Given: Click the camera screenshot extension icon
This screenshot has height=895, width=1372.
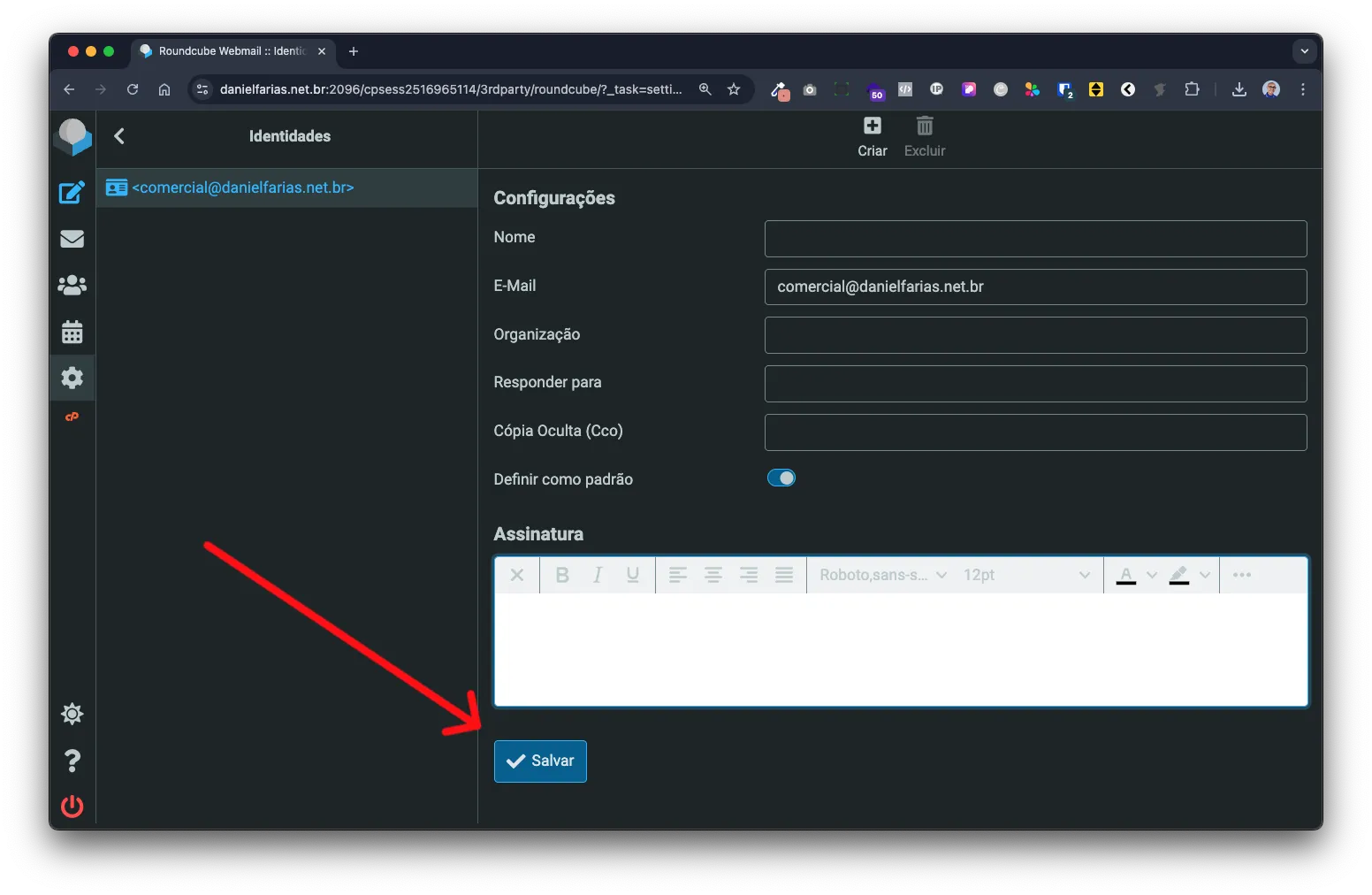Looking at the screenshot, I should pos(810,89).
